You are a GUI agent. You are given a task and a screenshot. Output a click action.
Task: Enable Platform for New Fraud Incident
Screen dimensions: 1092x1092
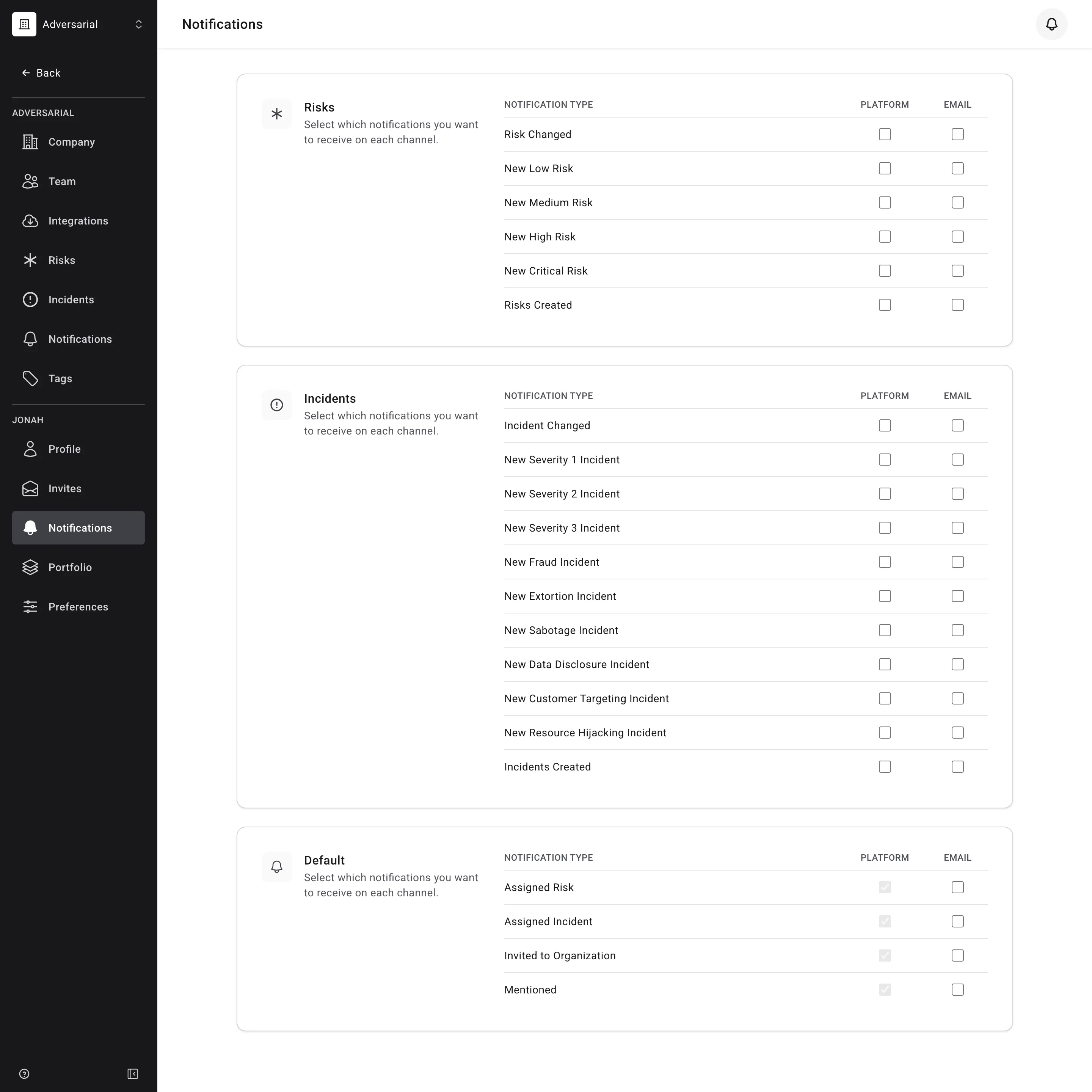[x=885, y=562]
